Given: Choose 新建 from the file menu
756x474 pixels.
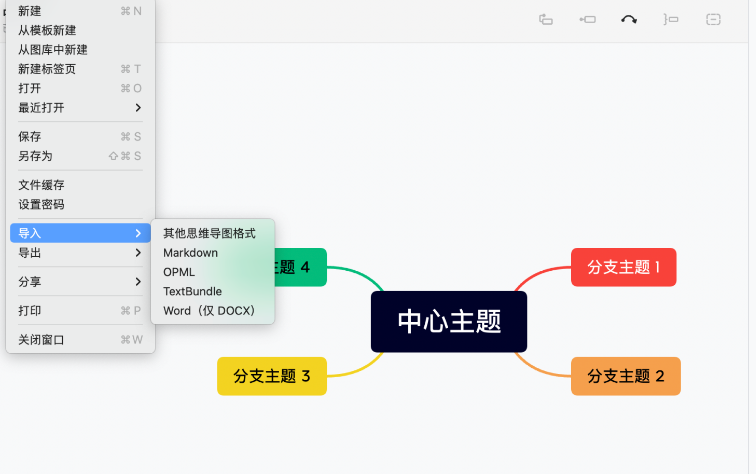Looking at the screenshot, I should (30, 11).
